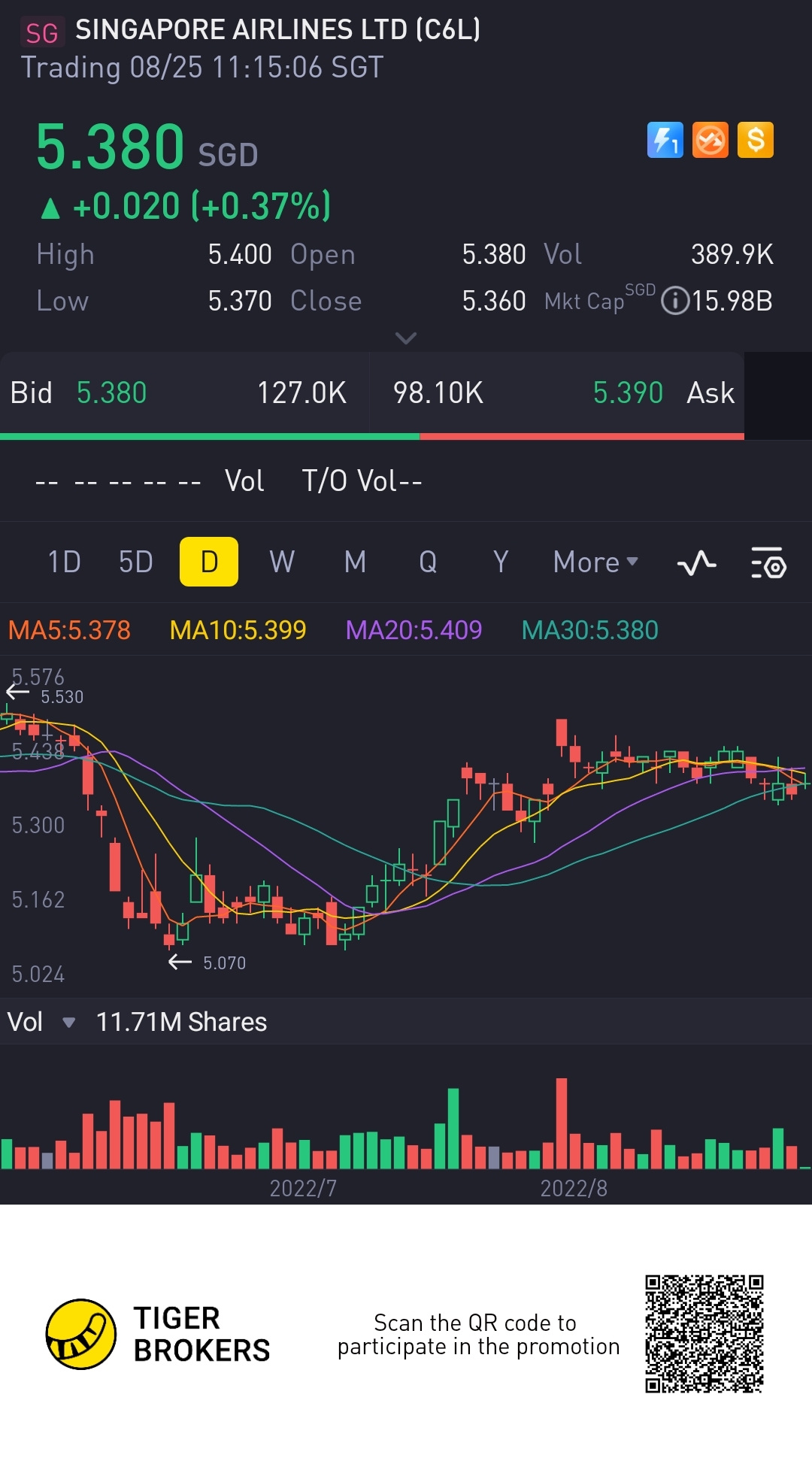The height and width of the screenshot is (1464, 812).
Task: Tap the promotion QR code
Action: coord(704,1334)
